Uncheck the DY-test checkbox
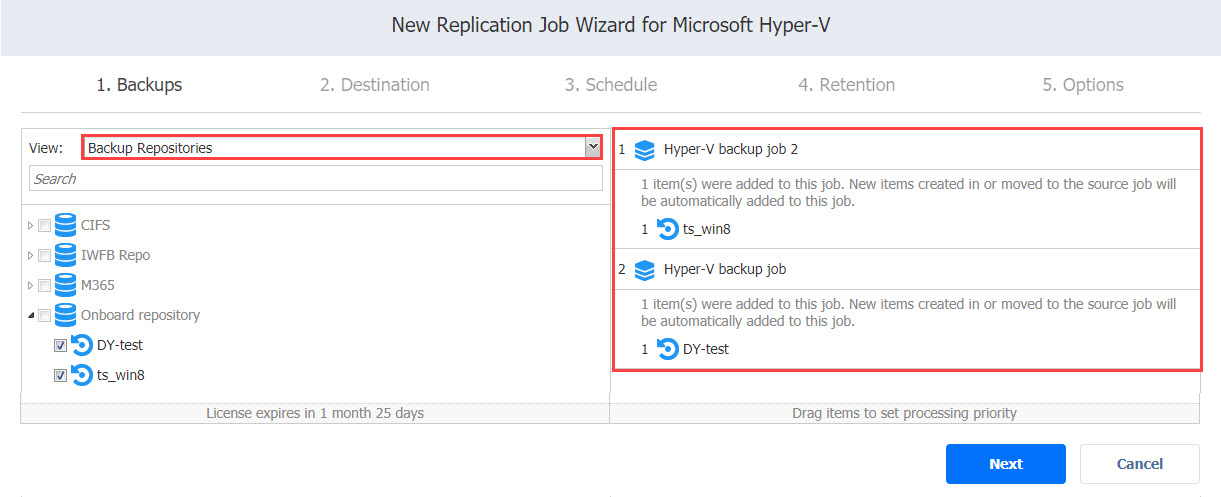Screen dimensions: 1221x497 [60, 346]
